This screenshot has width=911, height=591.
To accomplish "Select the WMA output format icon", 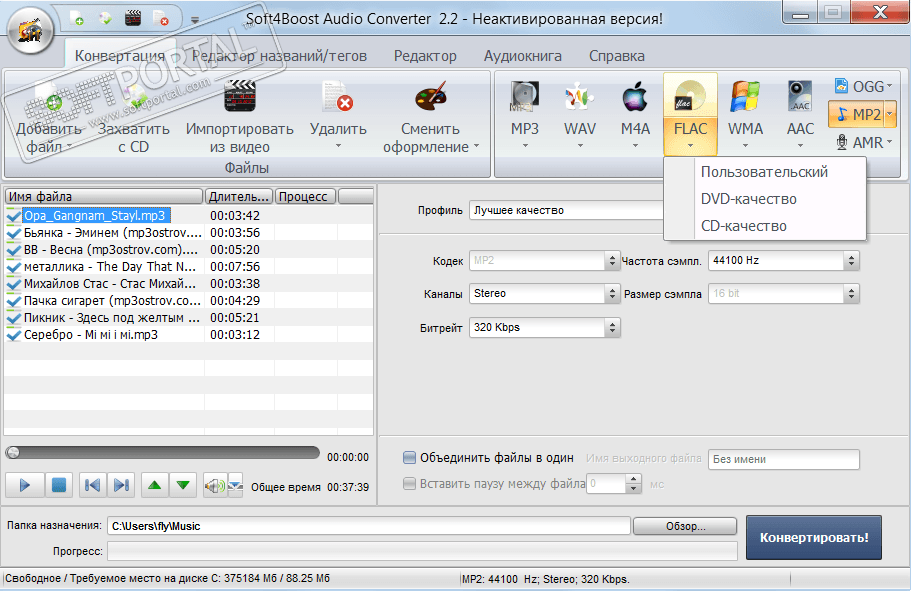I will 745,96.
